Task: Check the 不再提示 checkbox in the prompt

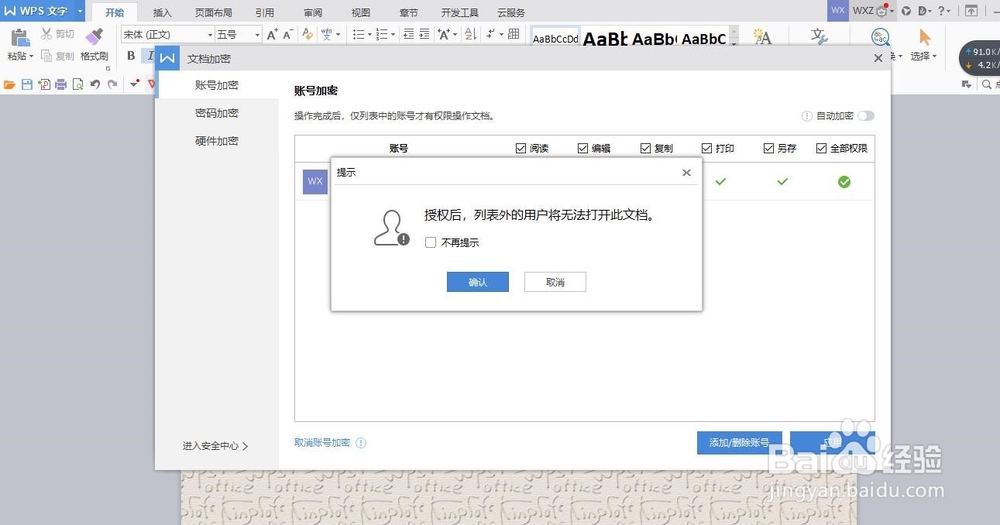Action: (x=430, y=242)
